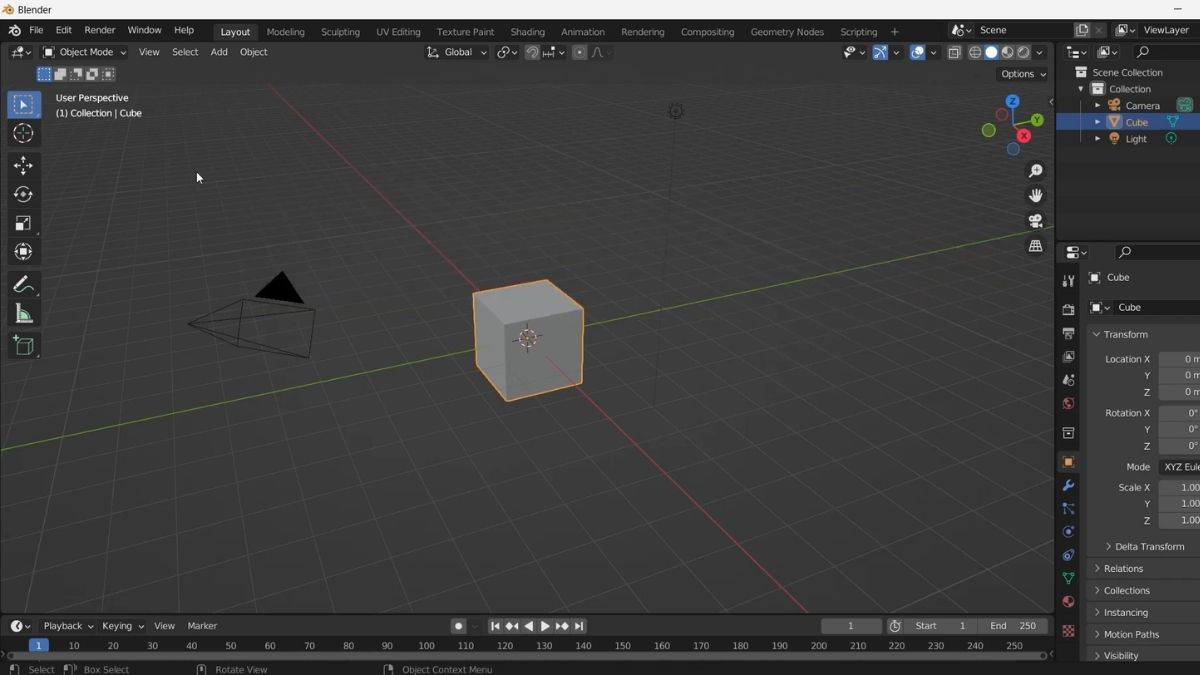Toggle X-ray mode

tap(954, 52)
